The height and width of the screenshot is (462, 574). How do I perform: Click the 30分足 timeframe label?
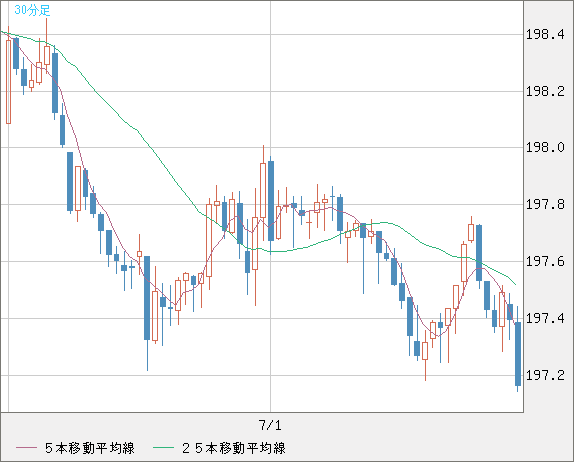coord(32,10)
